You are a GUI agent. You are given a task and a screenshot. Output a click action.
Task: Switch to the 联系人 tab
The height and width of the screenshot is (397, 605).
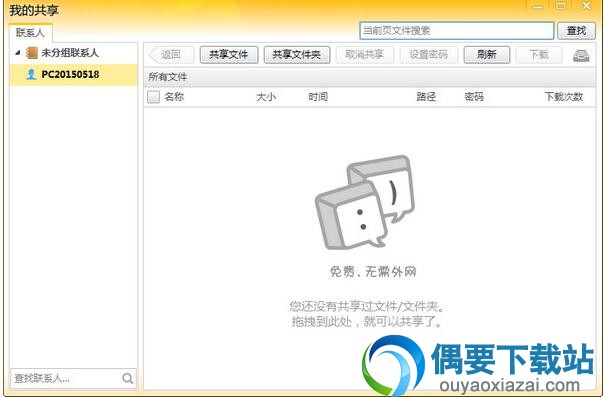[30, 33]
